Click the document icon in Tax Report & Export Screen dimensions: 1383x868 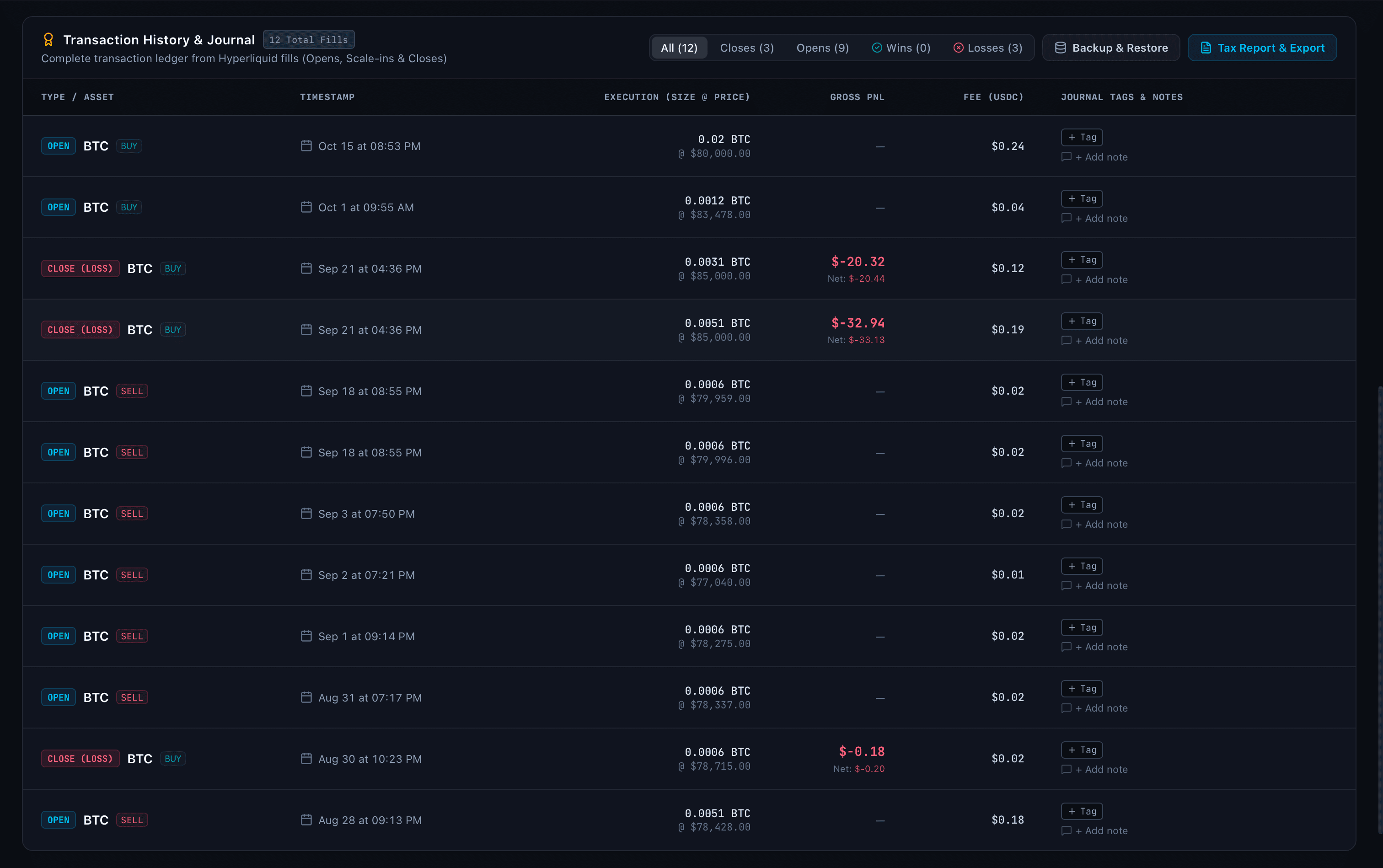click(x=1206, y=48)
